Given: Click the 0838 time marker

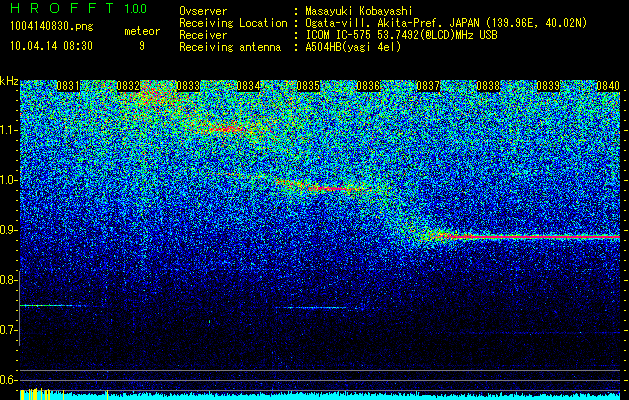Looking at the screenshot, I should pyautogui.click(x=488, y=86).
